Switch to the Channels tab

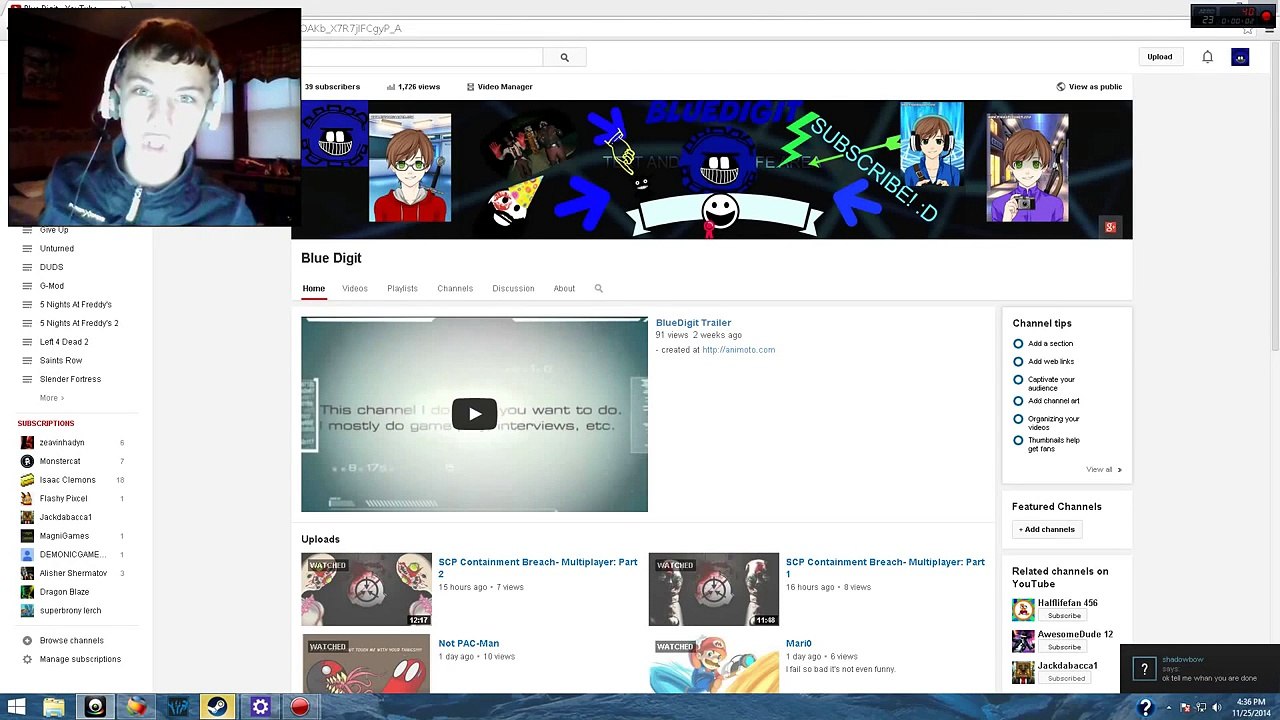pyautogui.click(x=455, y=288)
